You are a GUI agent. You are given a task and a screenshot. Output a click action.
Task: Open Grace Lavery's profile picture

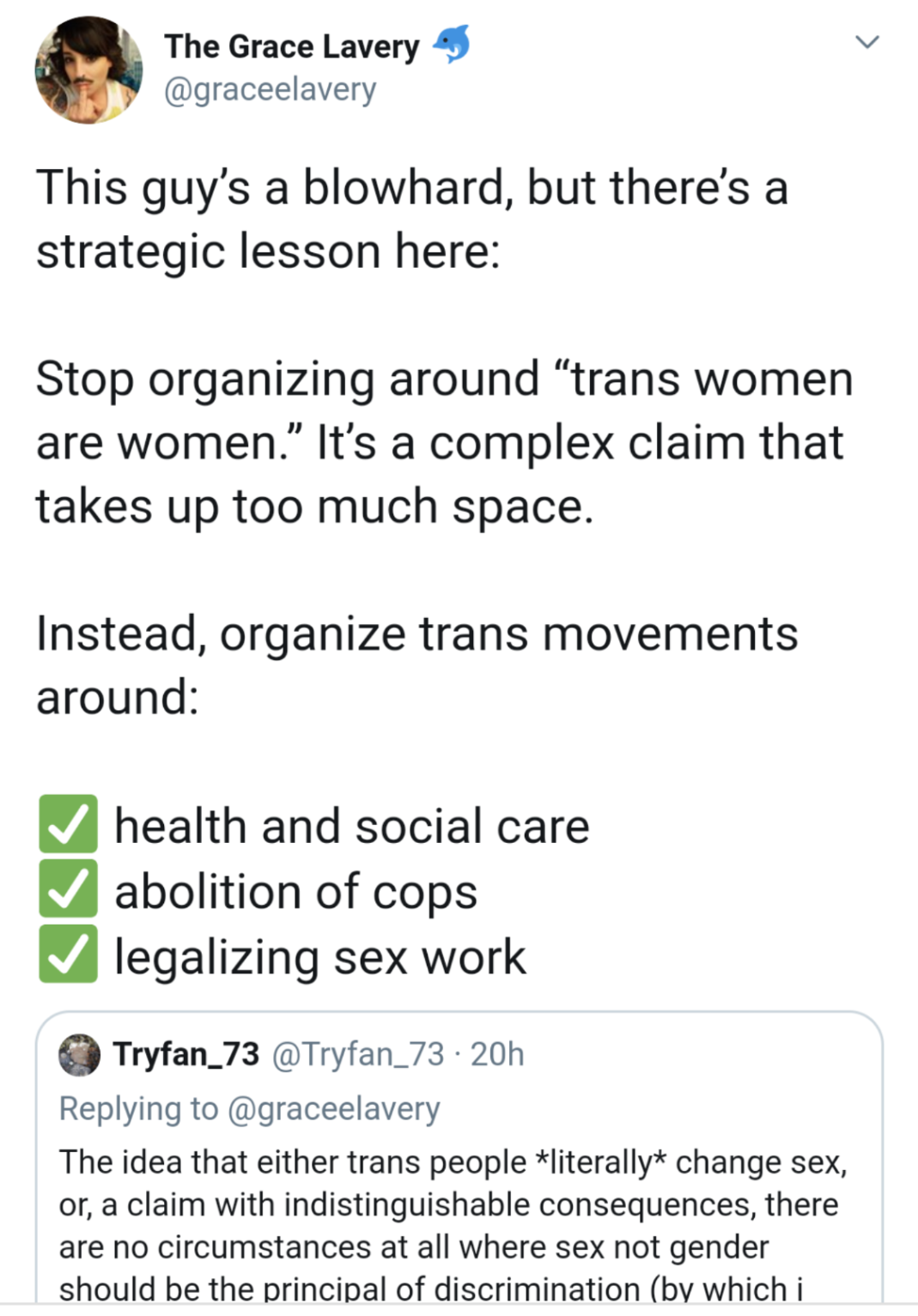coord(88,70)
